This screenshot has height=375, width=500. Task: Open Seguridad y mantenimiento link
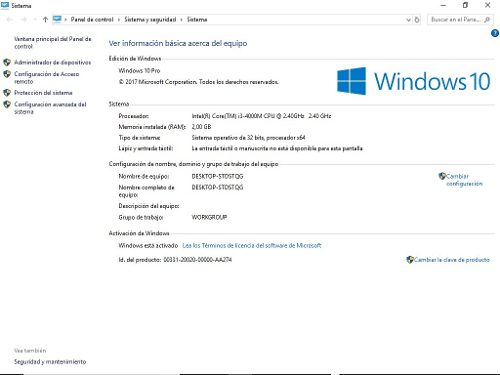coord(50,362)
